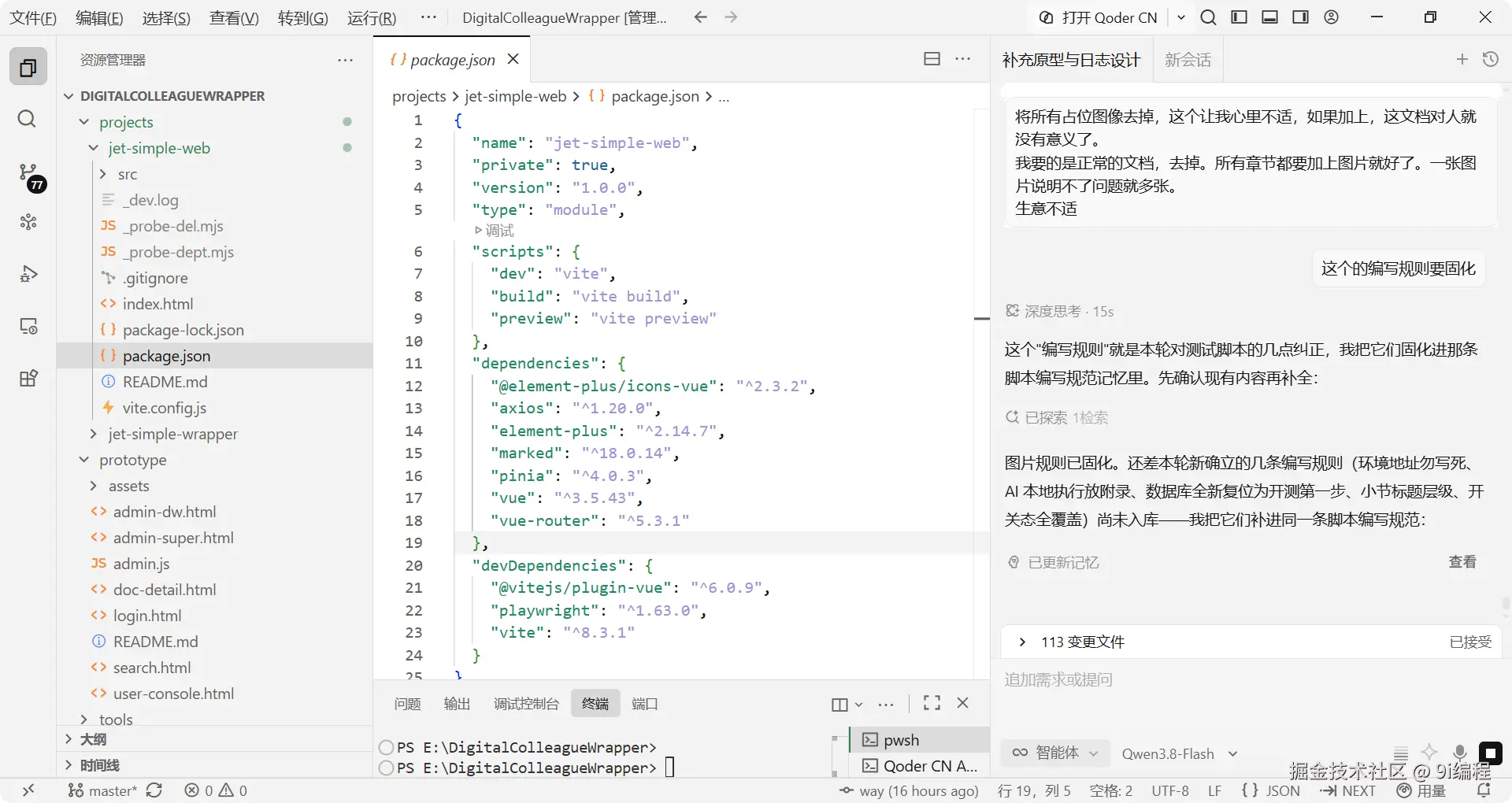The height and width of the screenshot is (803, 1512).
Task: Click the 打开 Qoder CN button
Action: [1098, 17]
